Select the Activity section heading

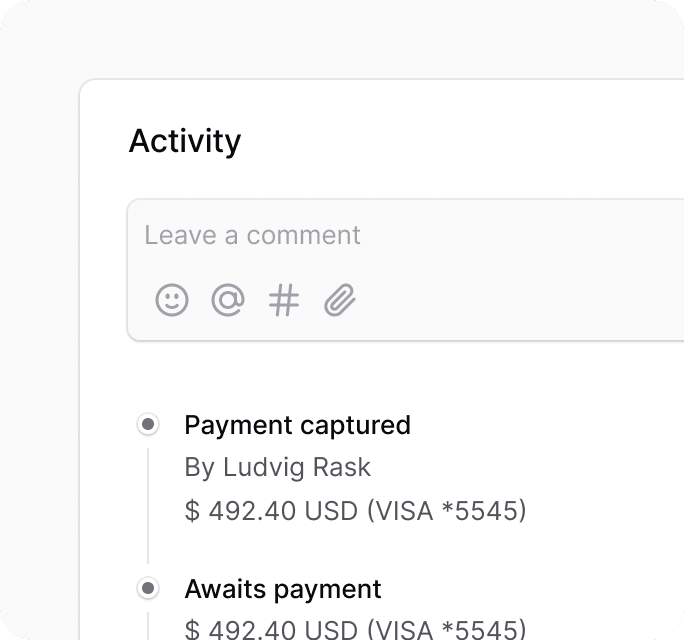[x=185, y=141]
